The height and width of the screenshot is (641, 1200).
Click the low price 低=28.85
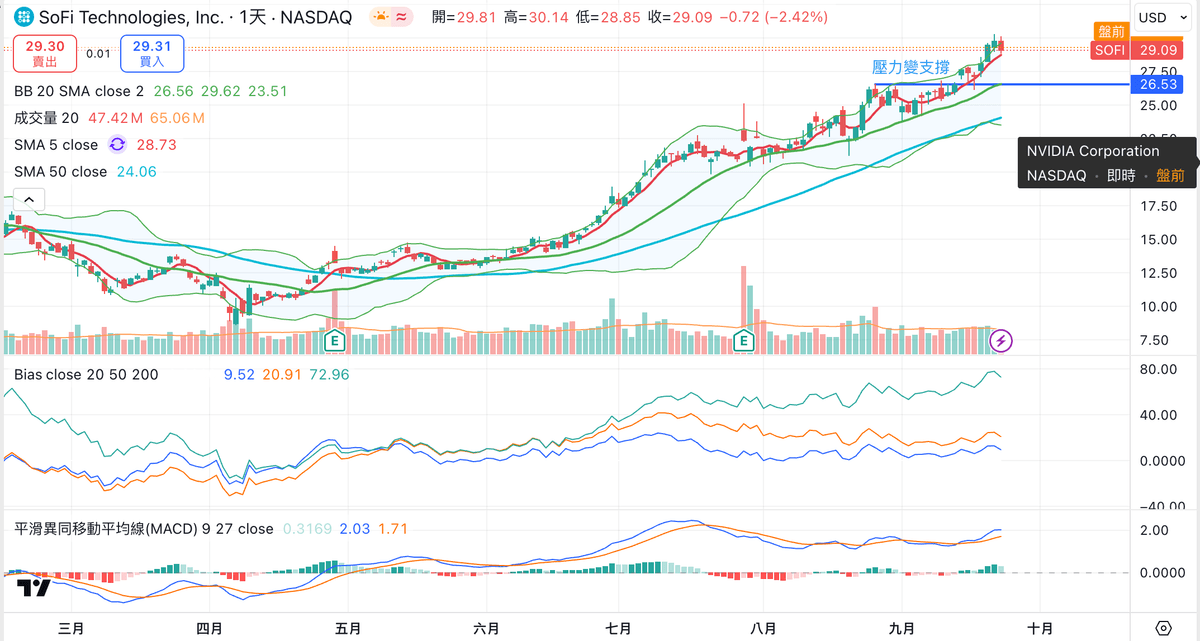pos(609,17)
